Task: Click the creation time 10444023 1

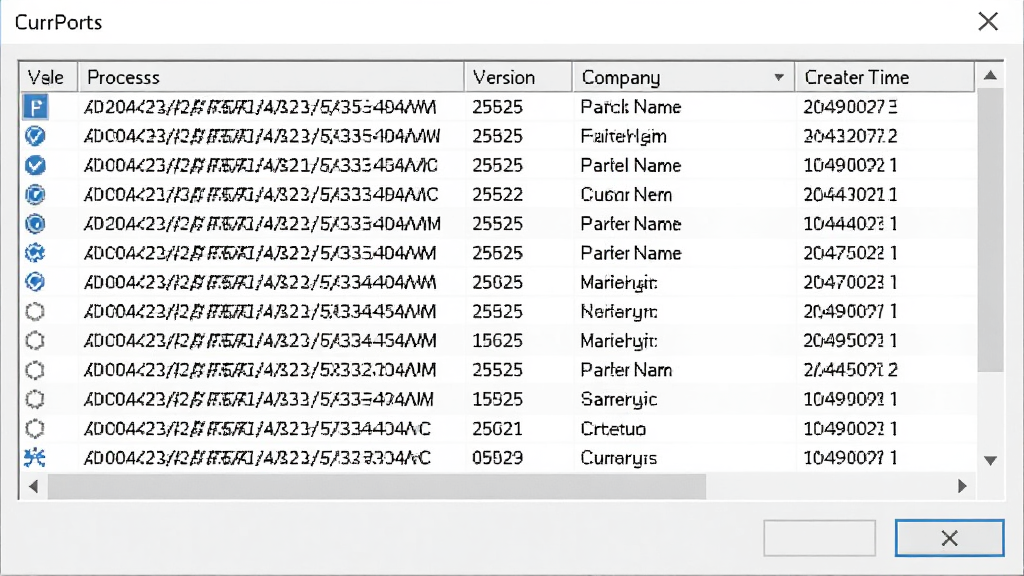Action: [x=850, y=224]
